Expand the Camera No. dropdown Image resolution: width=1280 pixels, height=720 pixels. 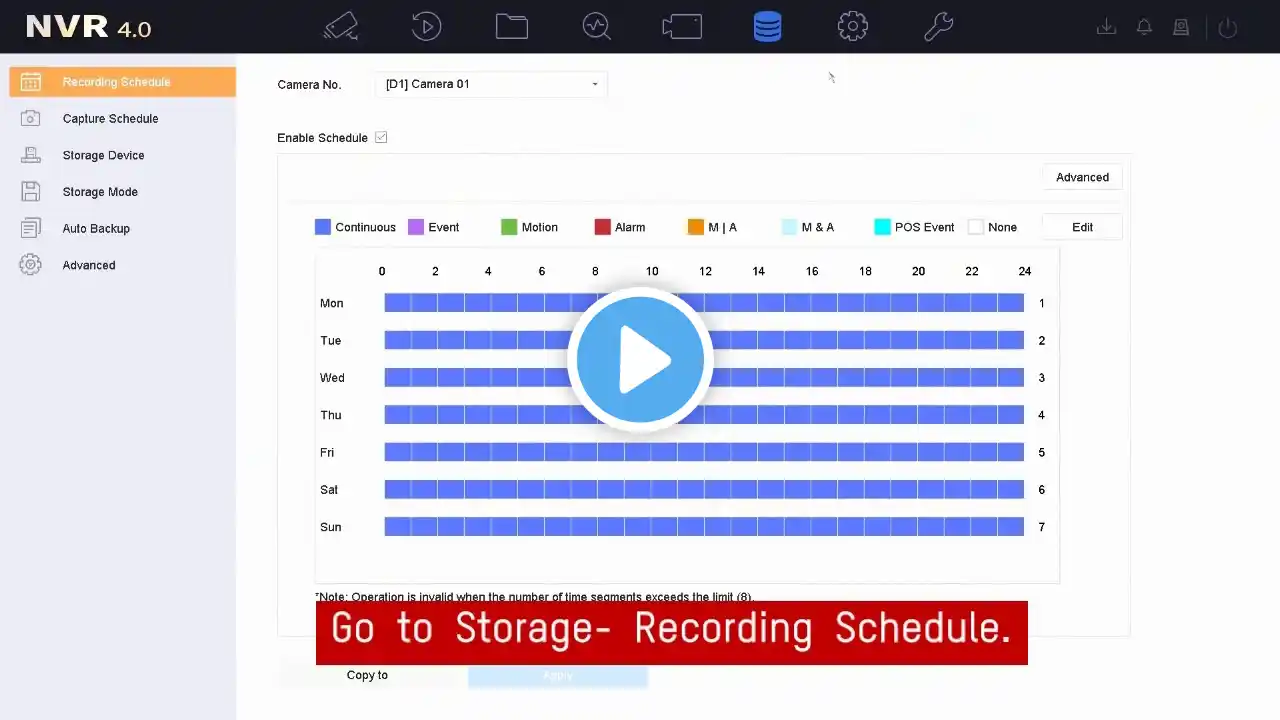pyautogui.click(x=491, y=84)
